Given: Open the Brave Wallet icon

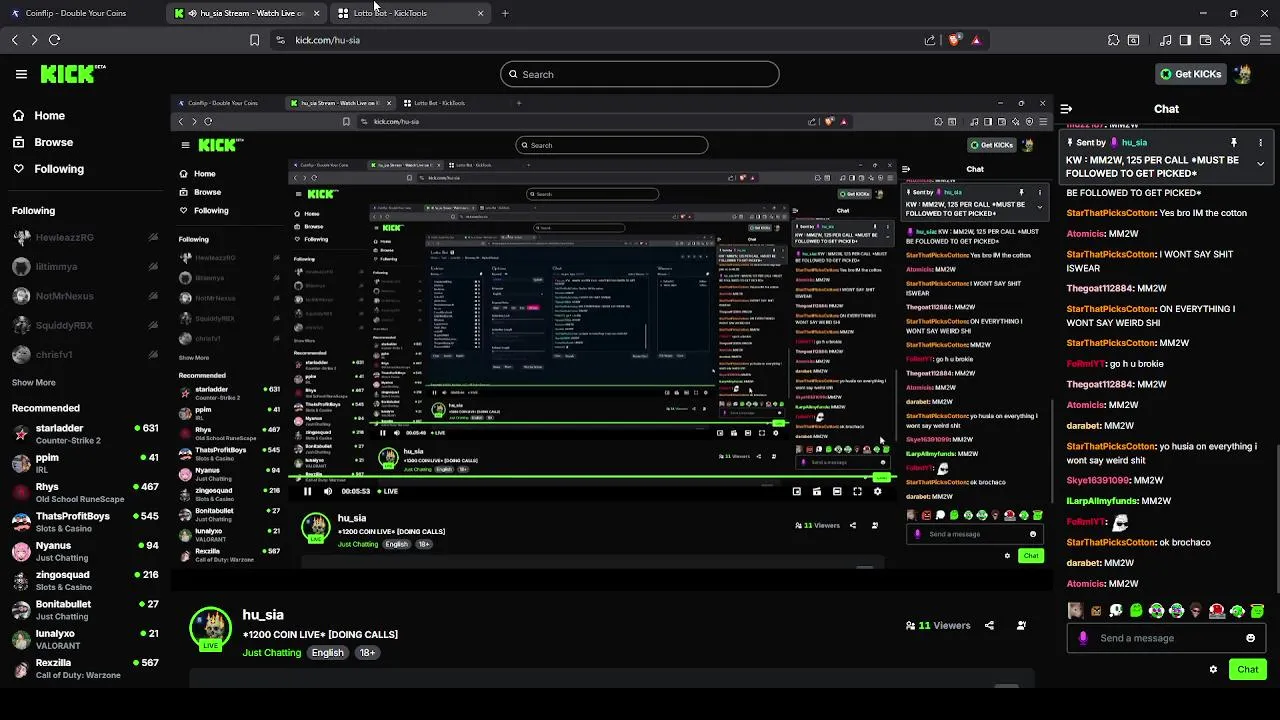Looking at the screenshot, I should coord(1205,40).
